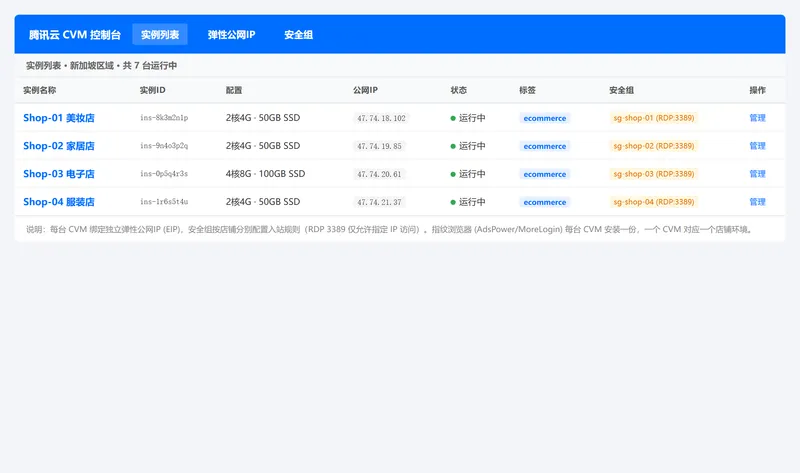Select instance ID ins-0p5q4r3s
800x473 pixels.
point(164,174)
